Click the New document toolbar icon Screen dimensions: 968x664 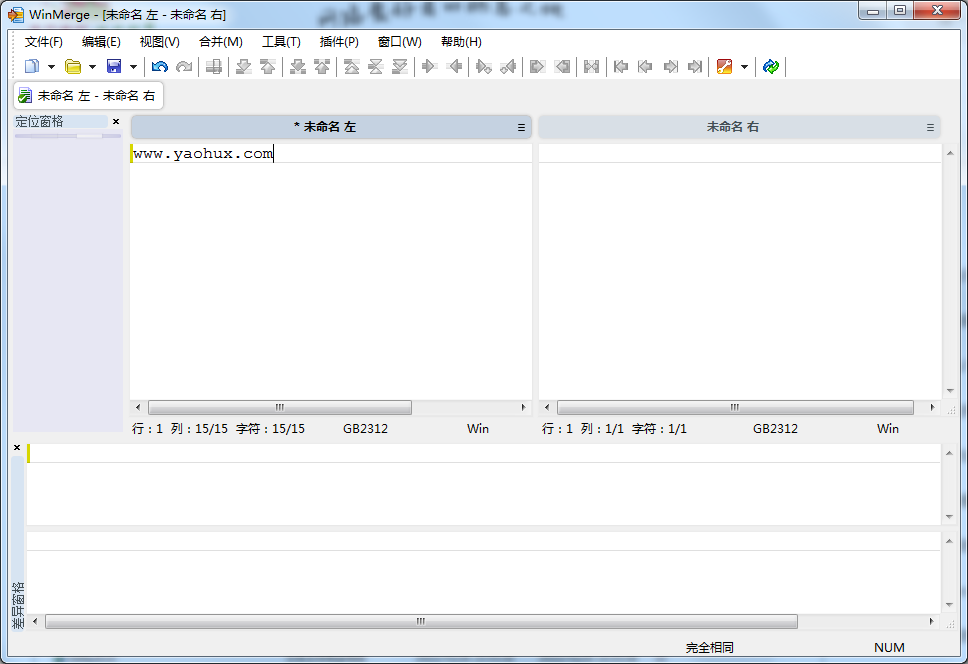pyautogui.click(x=32, y=67)
